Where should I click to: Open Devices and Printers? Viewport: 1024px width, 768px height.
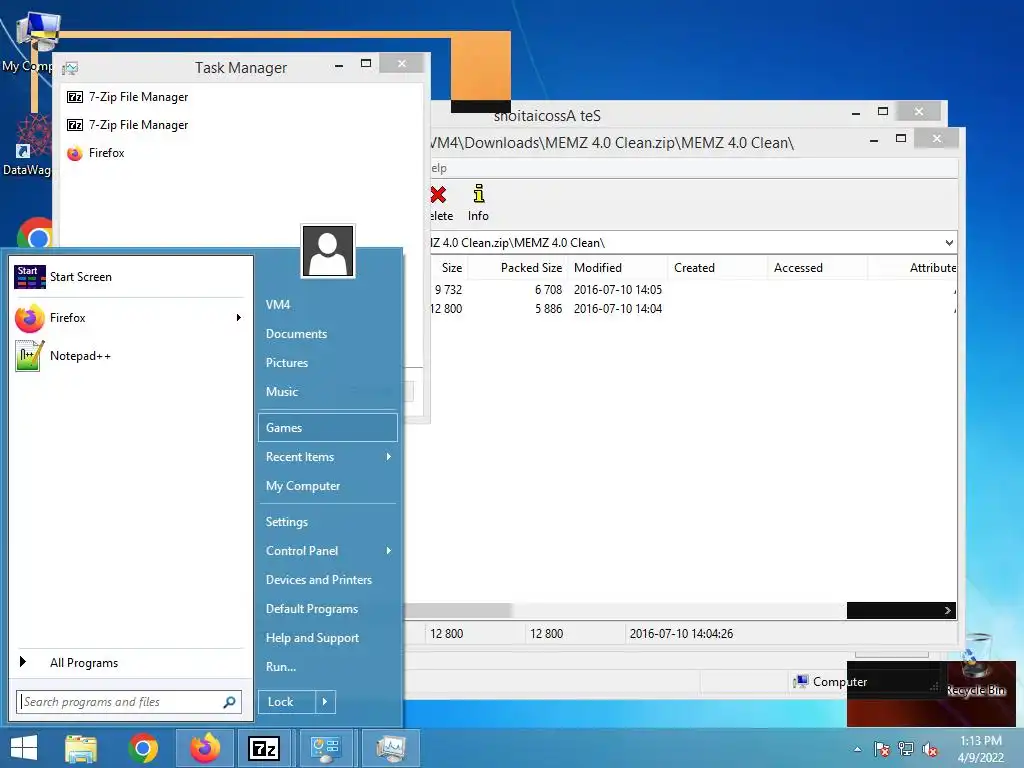327,580
